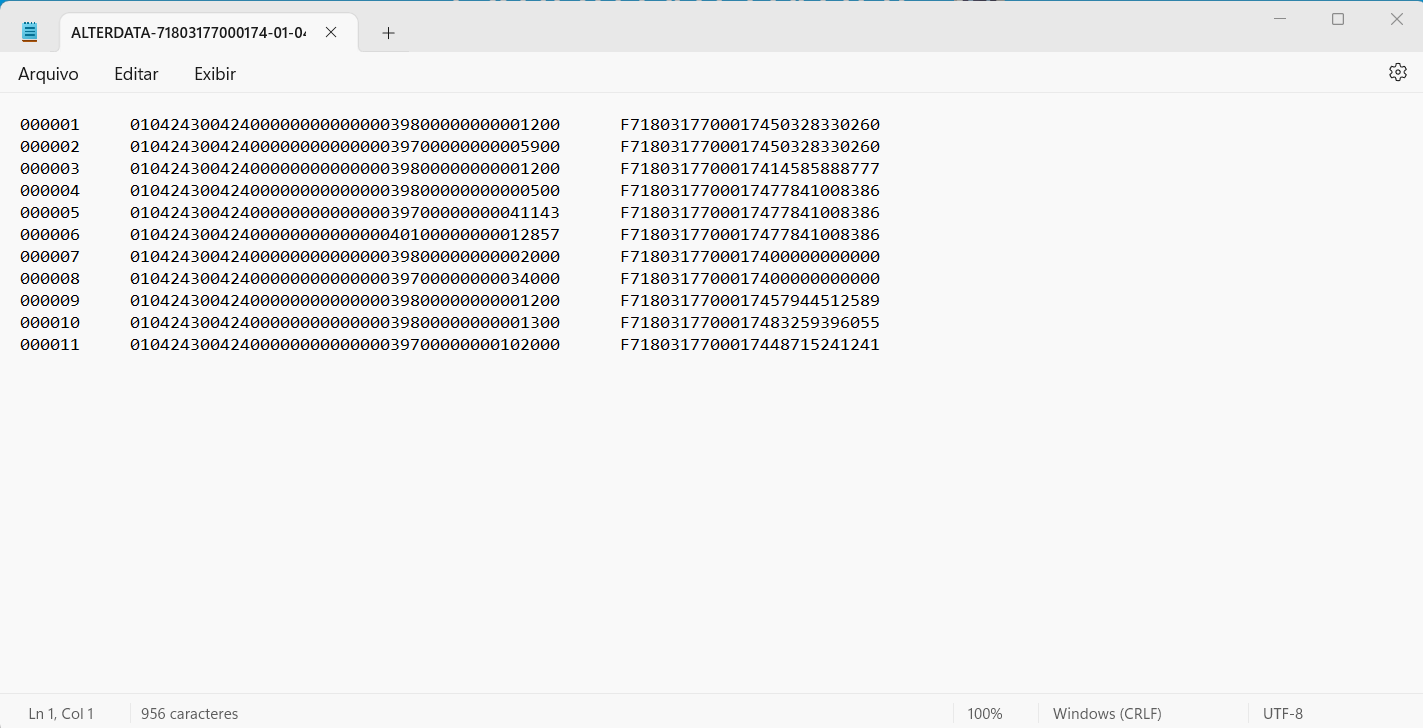Click code F71803177000174145858888777
Image resolution: width=1423 pixels, height=728 pixels.
[750, 169]
